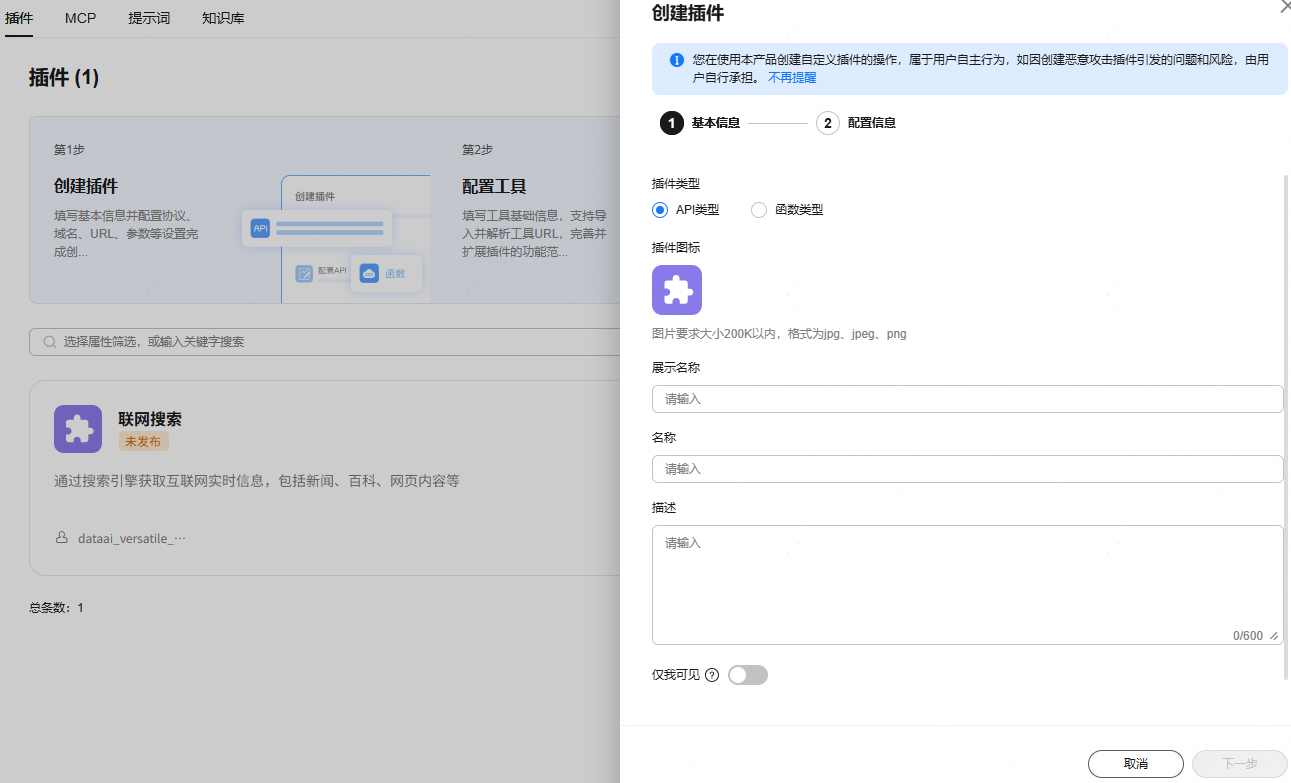The height and width of the screenshot is (783, 1291).
Task: Click the attribute filter search box
Action: 330,342
